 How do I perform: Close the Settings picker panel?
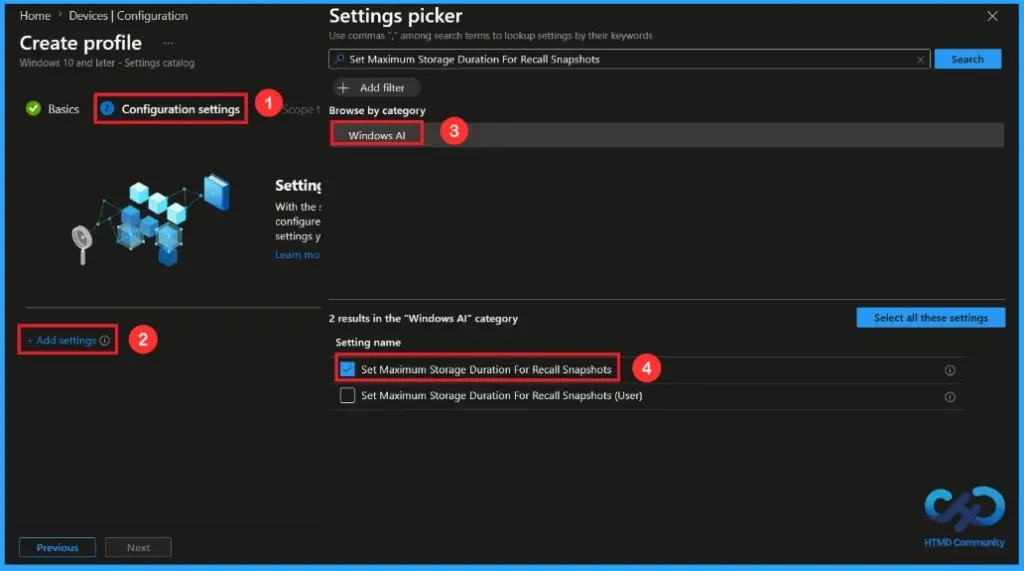(992, 16)
